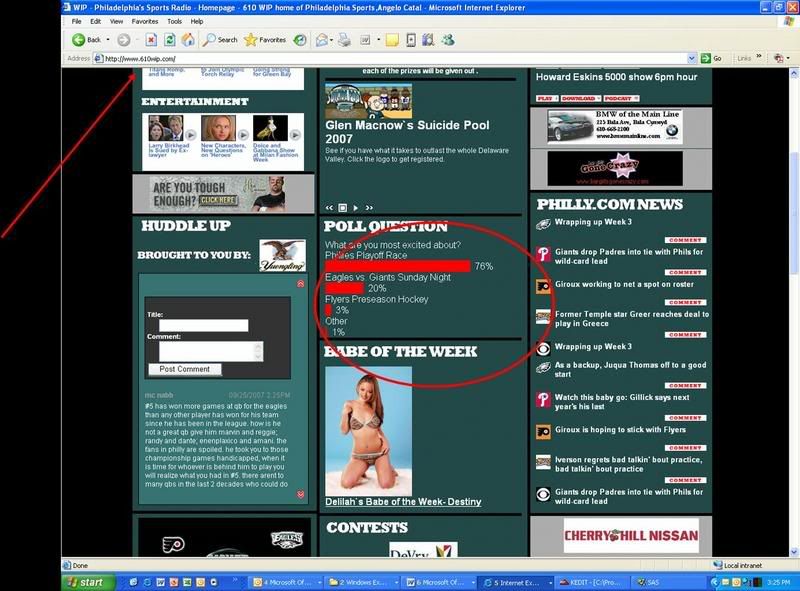This screenshot has width=800, height=591.
Task: Click the red down arrow in Huddle Up comments
Action: 301,494
